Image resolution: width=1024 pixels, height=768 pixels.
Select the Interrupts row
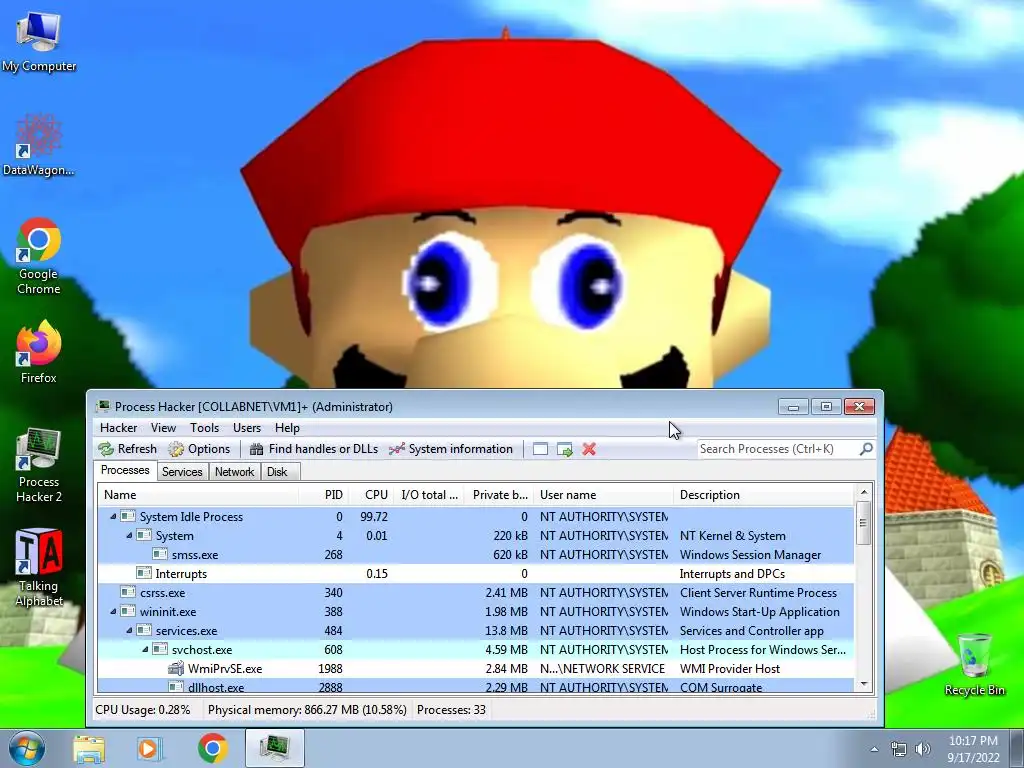[475, 573]
